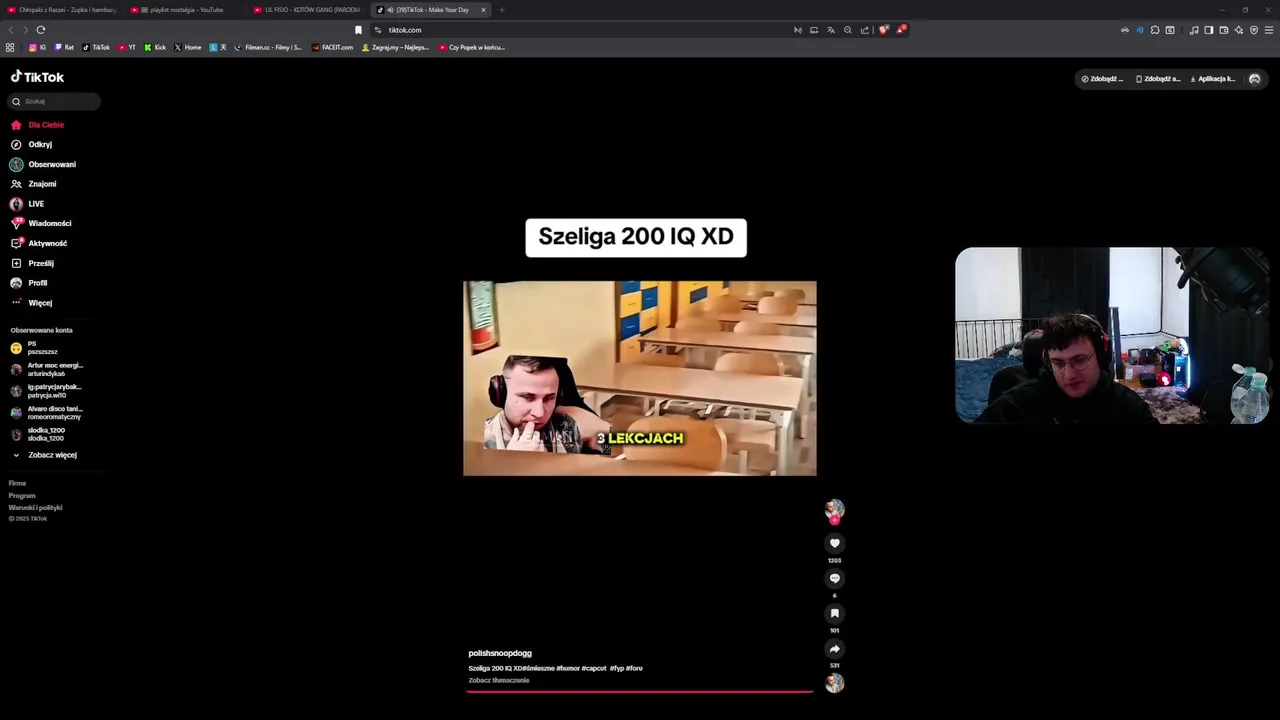The height and width of the screenshot is (720, 1280).
Task: Open the arturindyka6 followed account
Action: tap(46, 370)
